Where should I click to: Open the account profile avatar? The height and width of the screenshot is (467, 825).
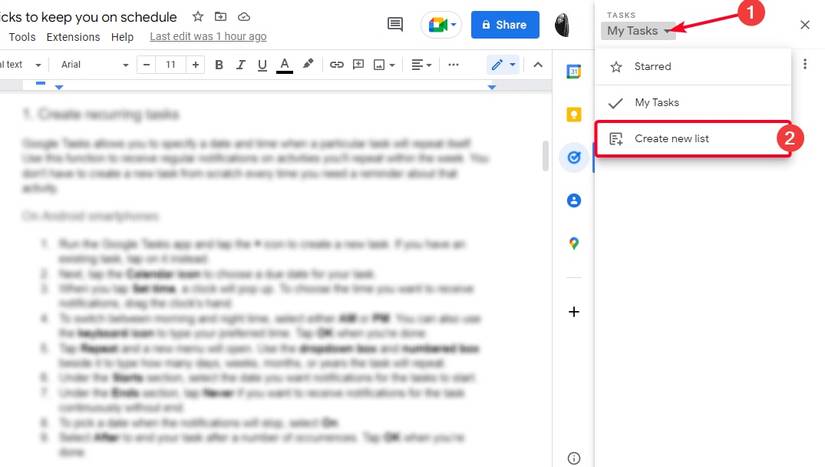point(562,25)
